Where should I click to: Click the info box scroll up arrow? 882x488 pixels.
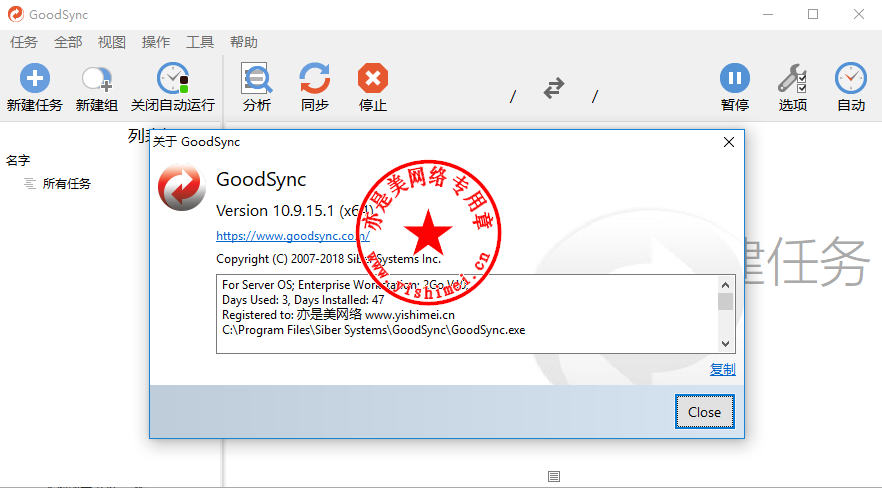pos(725,285)
